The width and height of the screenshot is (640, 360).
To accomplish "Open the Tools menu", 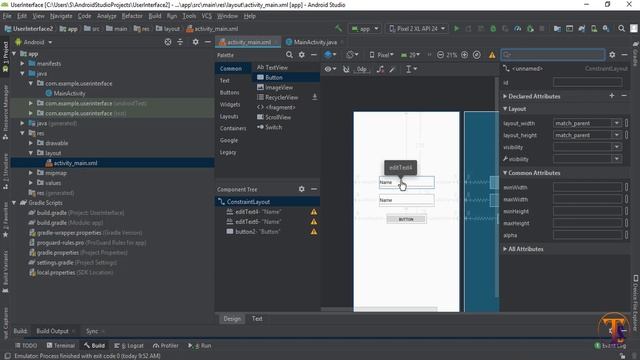I will (x=189, y=16).
